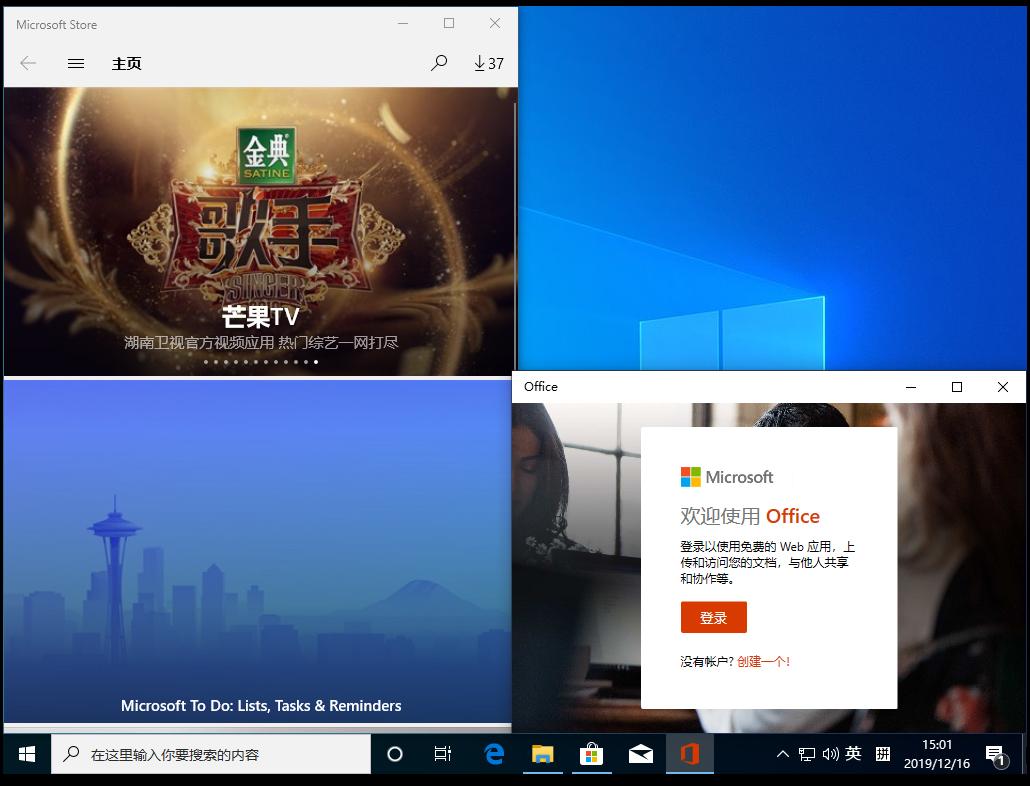The image size is (1030, 786).
Task: Switch to Microsoft Store taskbar icon
Action: click(x=591, y=754)
